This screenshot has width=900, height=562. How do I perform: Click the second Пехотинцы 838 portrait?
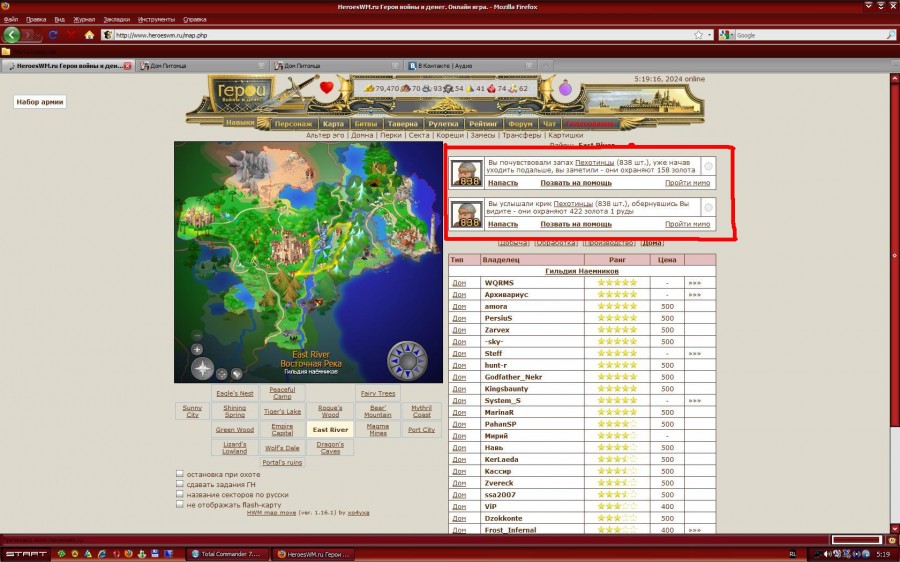467,214
